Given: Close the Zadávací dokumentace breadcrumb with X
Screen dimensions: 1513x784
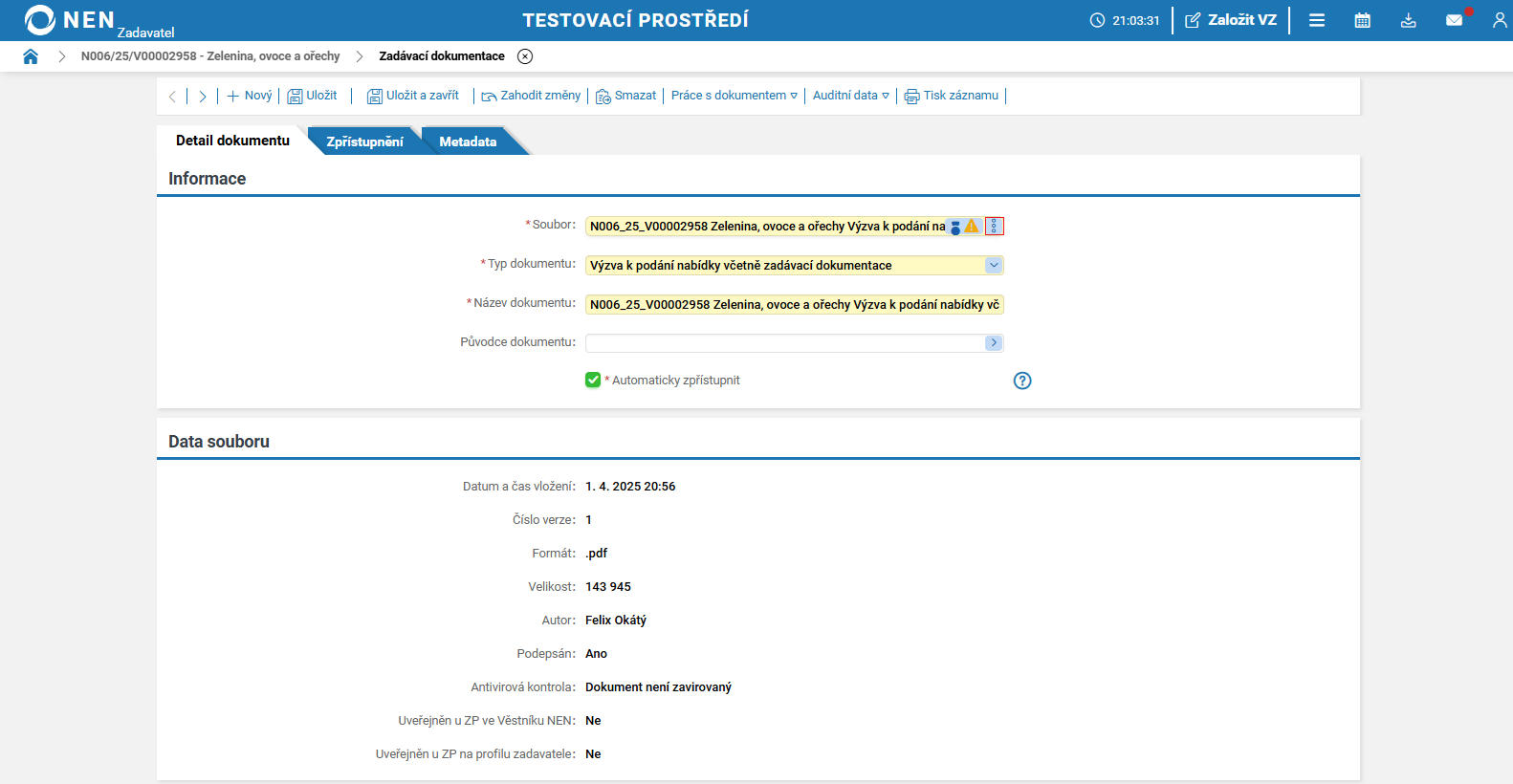Looking at the screenshot, I should click(525, 56).
